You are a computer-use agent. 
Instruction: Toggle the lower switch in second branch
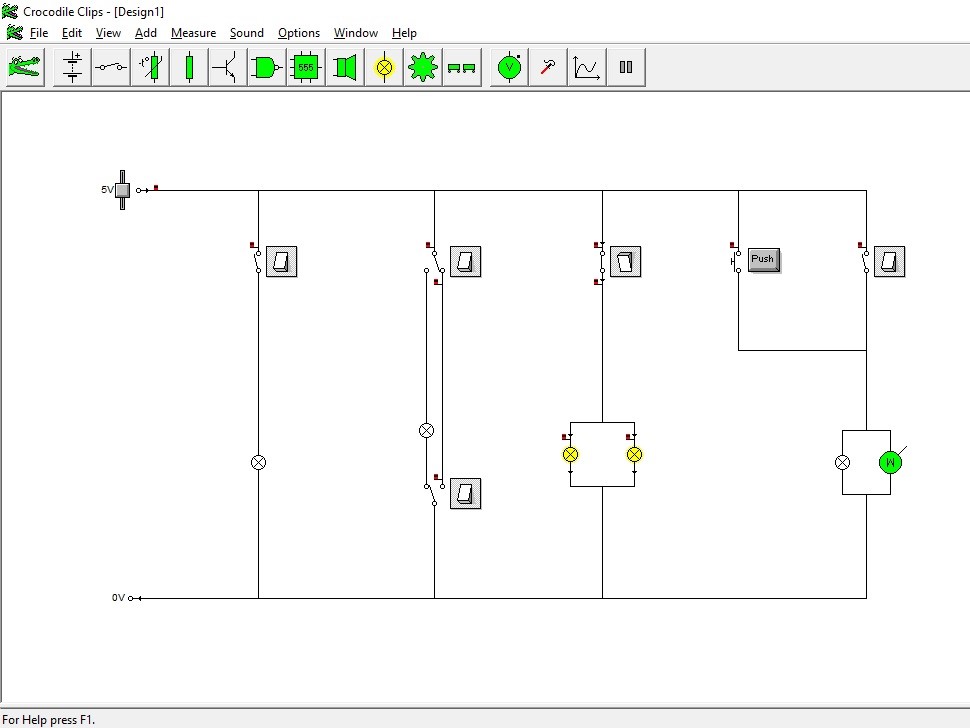point(466,494)
